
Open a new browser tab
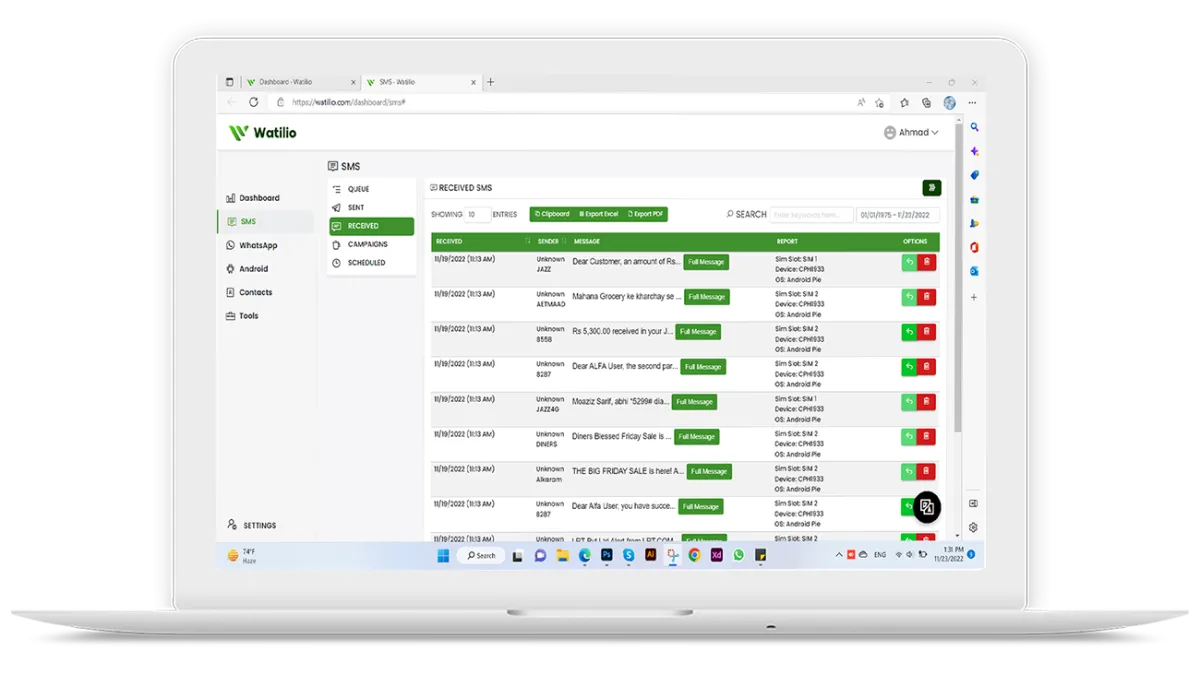(x=490, y=82)
